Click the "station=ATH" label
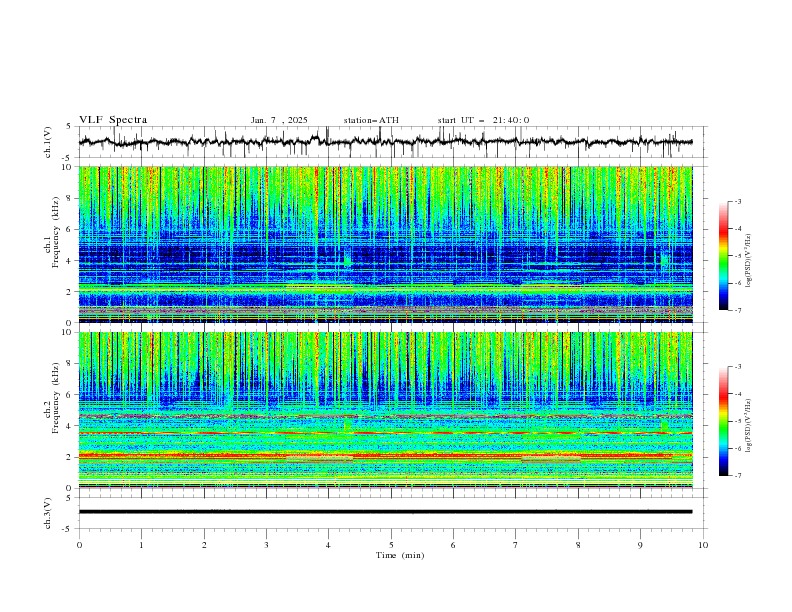 (x=371, y=120)
